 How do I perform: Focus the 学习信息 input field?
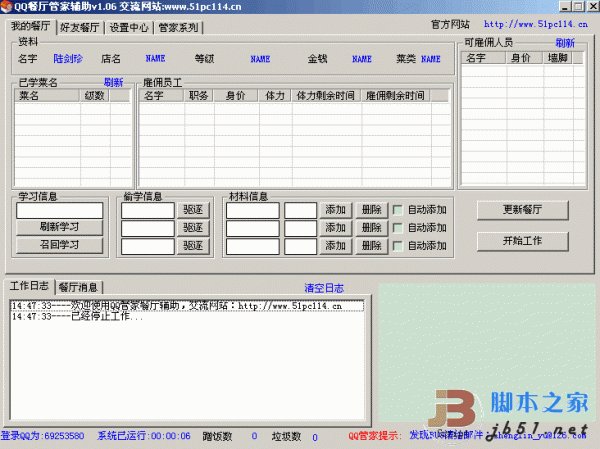pyautogui.click(x=60, y=211)
